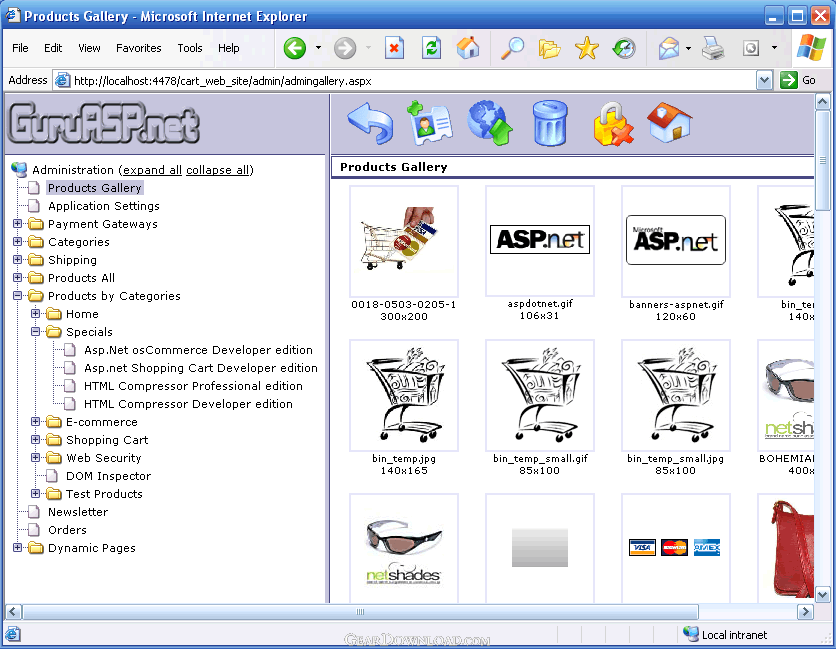
Task: Select the 0018-0503-0205-1 cart thumbnail
Action: [404, 241]
